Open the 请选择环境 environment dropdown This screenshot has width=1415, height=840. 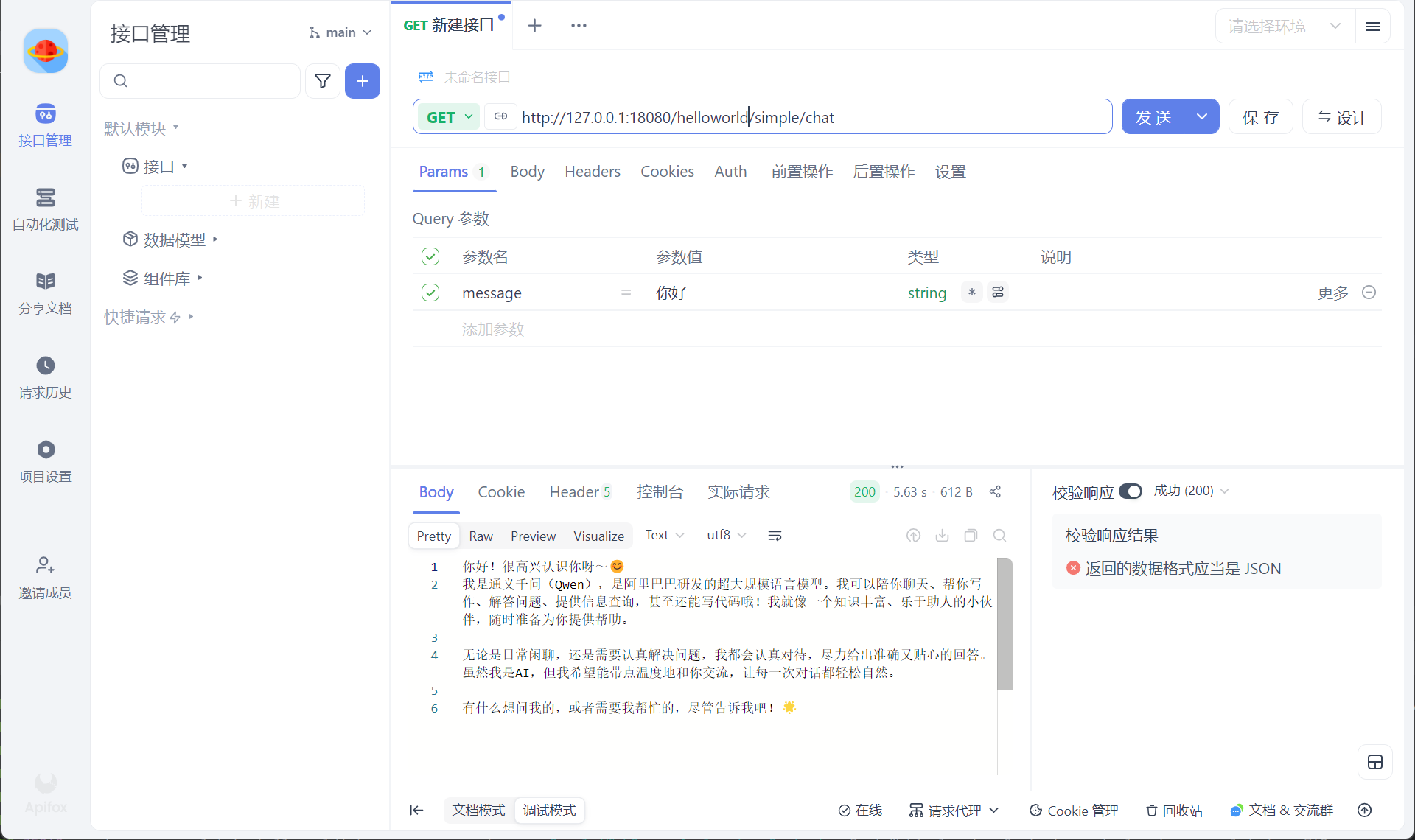point(1282,26)
